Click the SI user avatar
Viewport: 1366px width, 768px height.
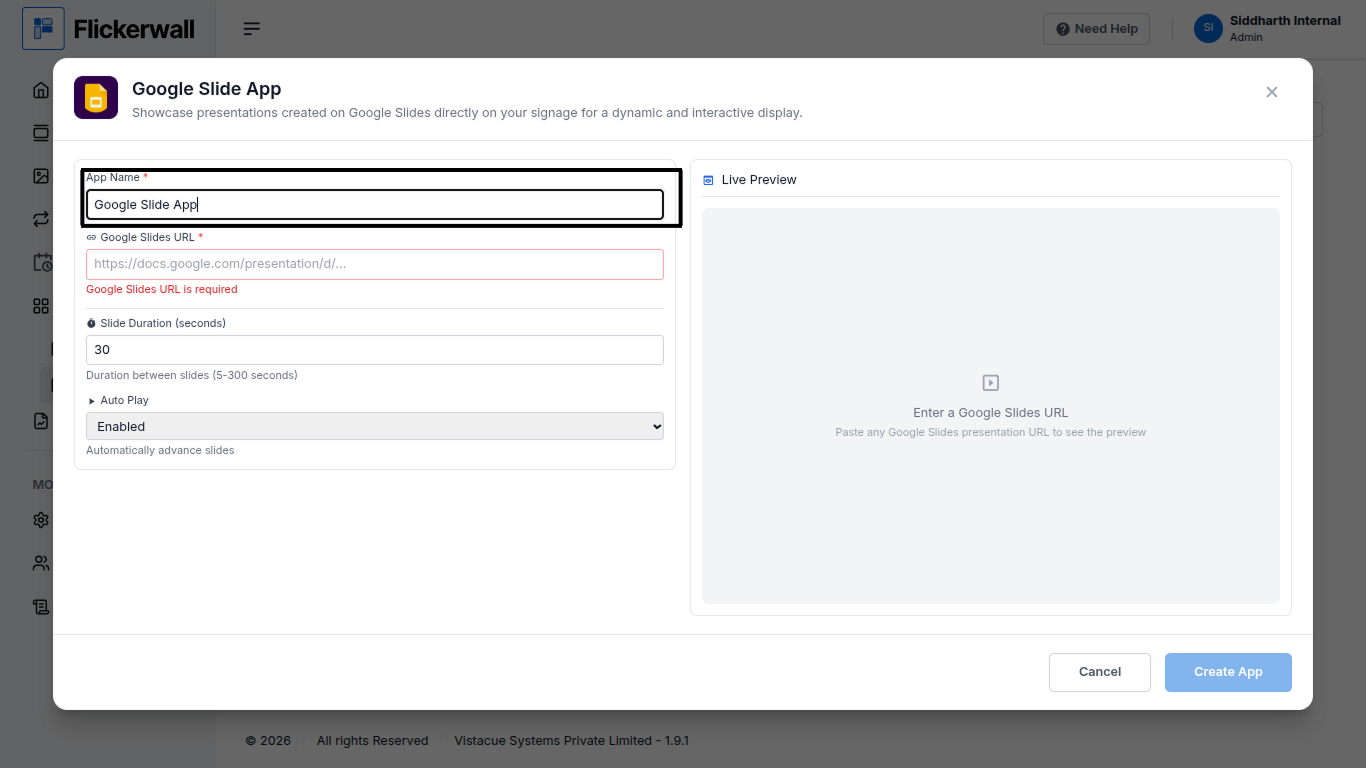(1208, 28)
